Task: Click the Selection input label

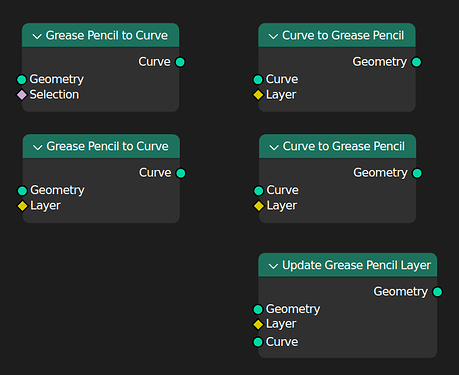Action: pos(54,95)
